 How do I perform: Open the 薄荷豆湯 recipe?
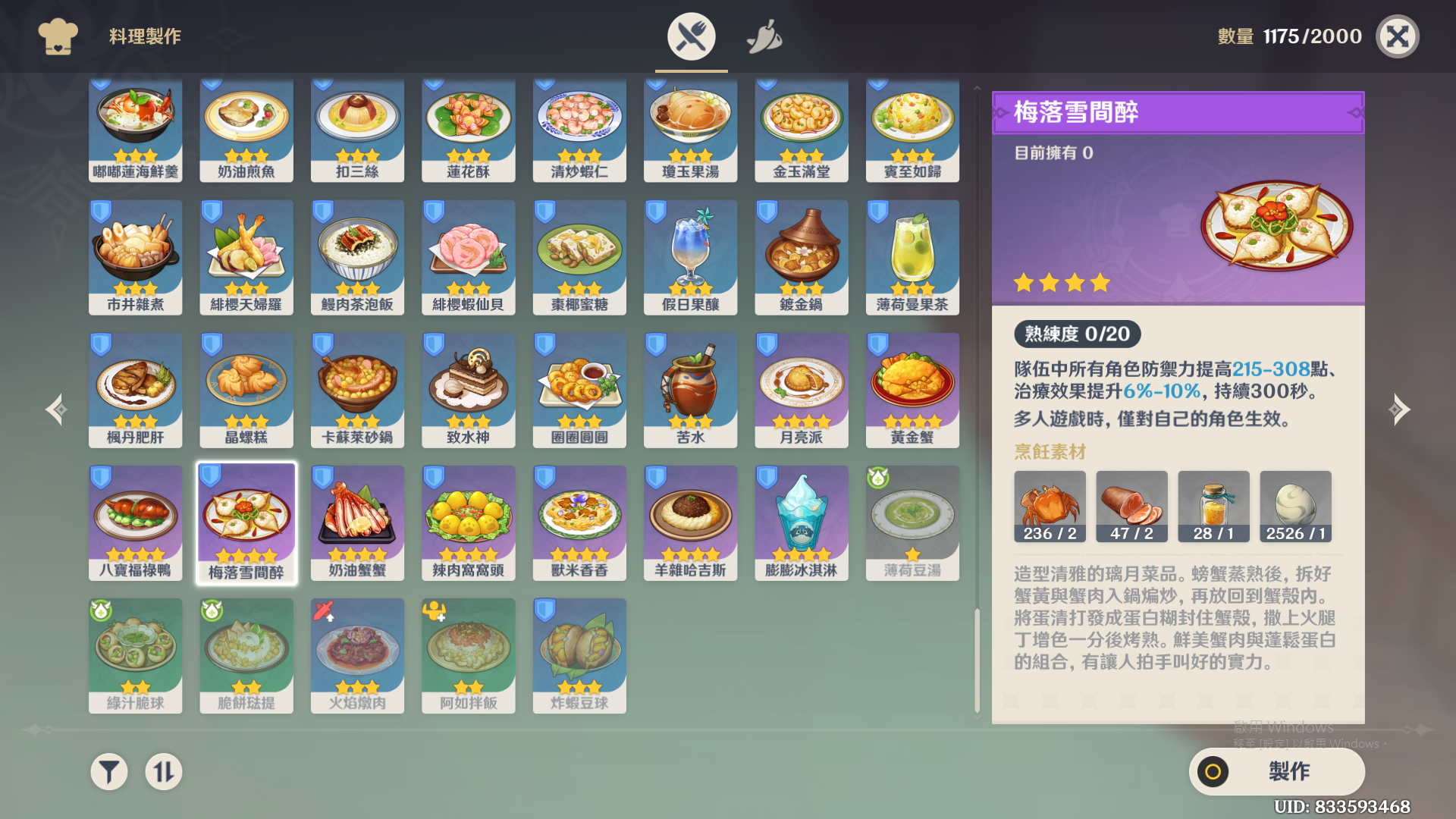[x=912, y=523]
